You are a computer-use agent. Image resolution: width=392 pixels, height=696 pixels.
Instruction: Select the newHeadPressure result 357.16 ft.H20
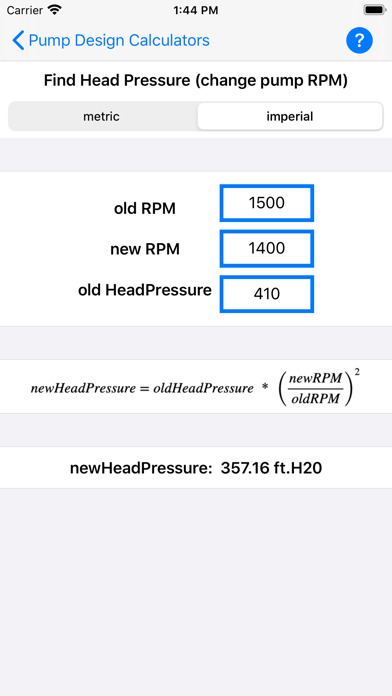pyautogui.click(x=196, y=468)
